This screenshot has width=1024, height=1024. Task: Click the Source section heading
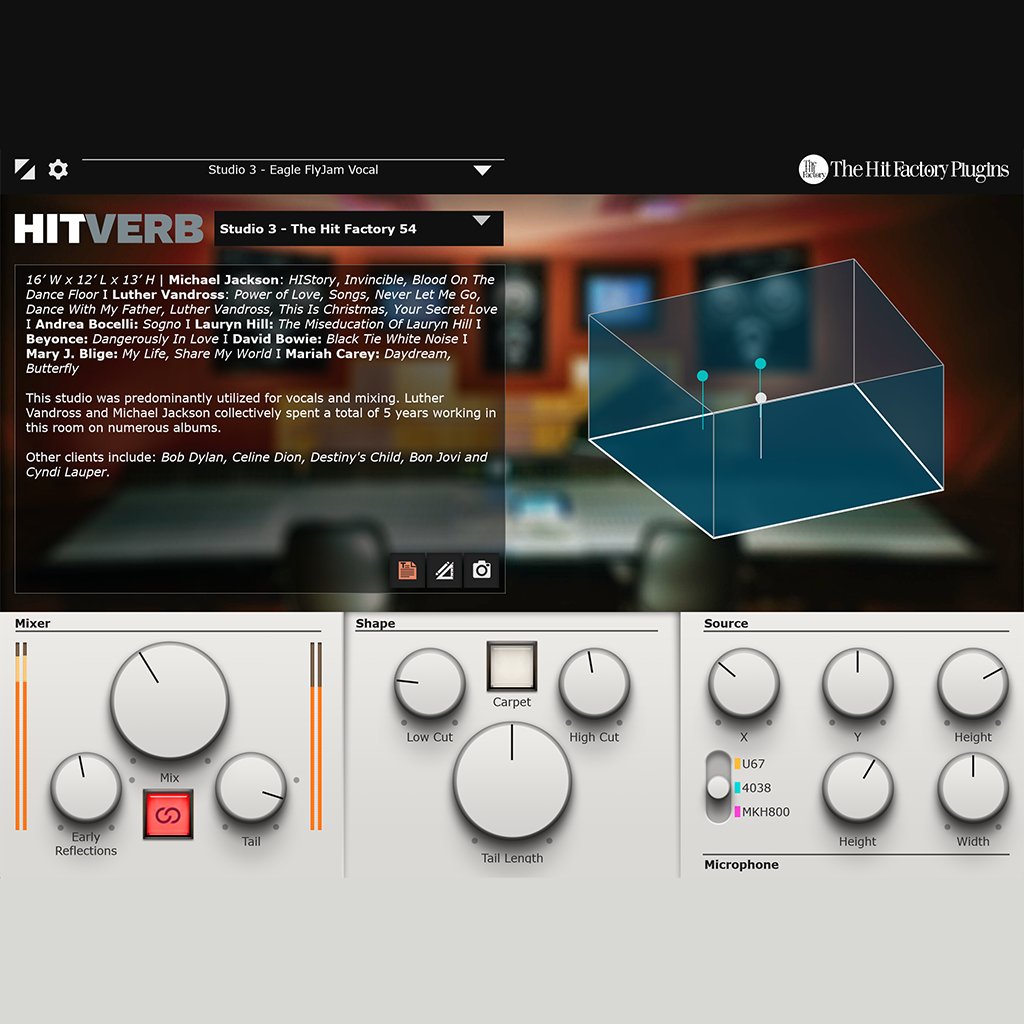tap(726, 623)
